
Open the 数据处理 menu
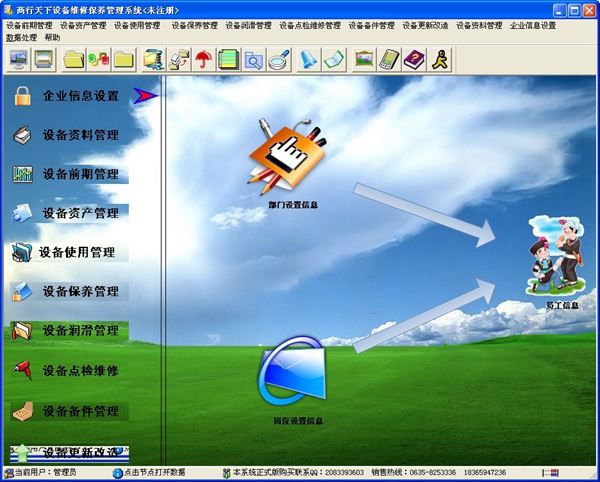21,37
